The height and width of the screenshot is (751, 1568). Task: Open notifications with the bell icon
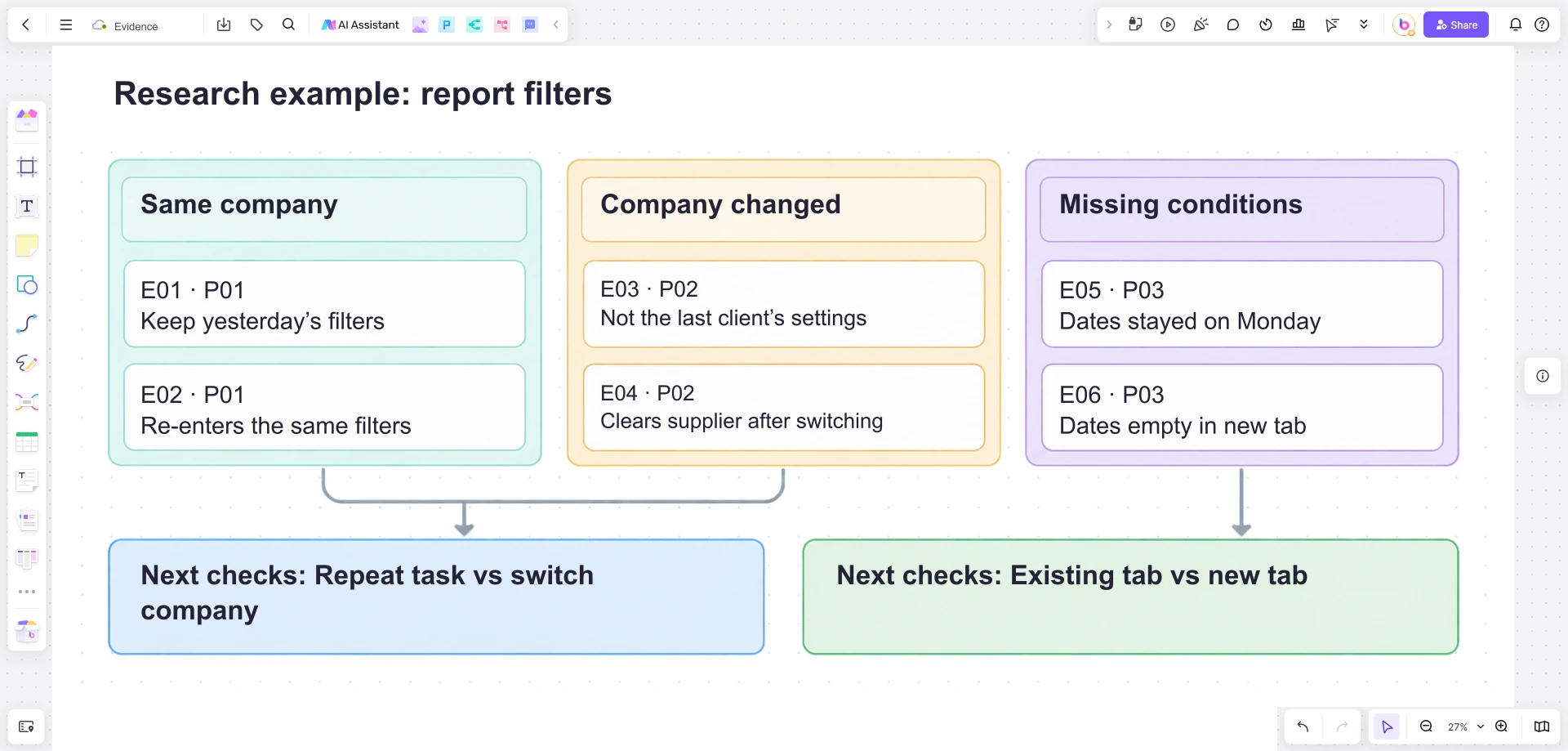(1515, 25)
